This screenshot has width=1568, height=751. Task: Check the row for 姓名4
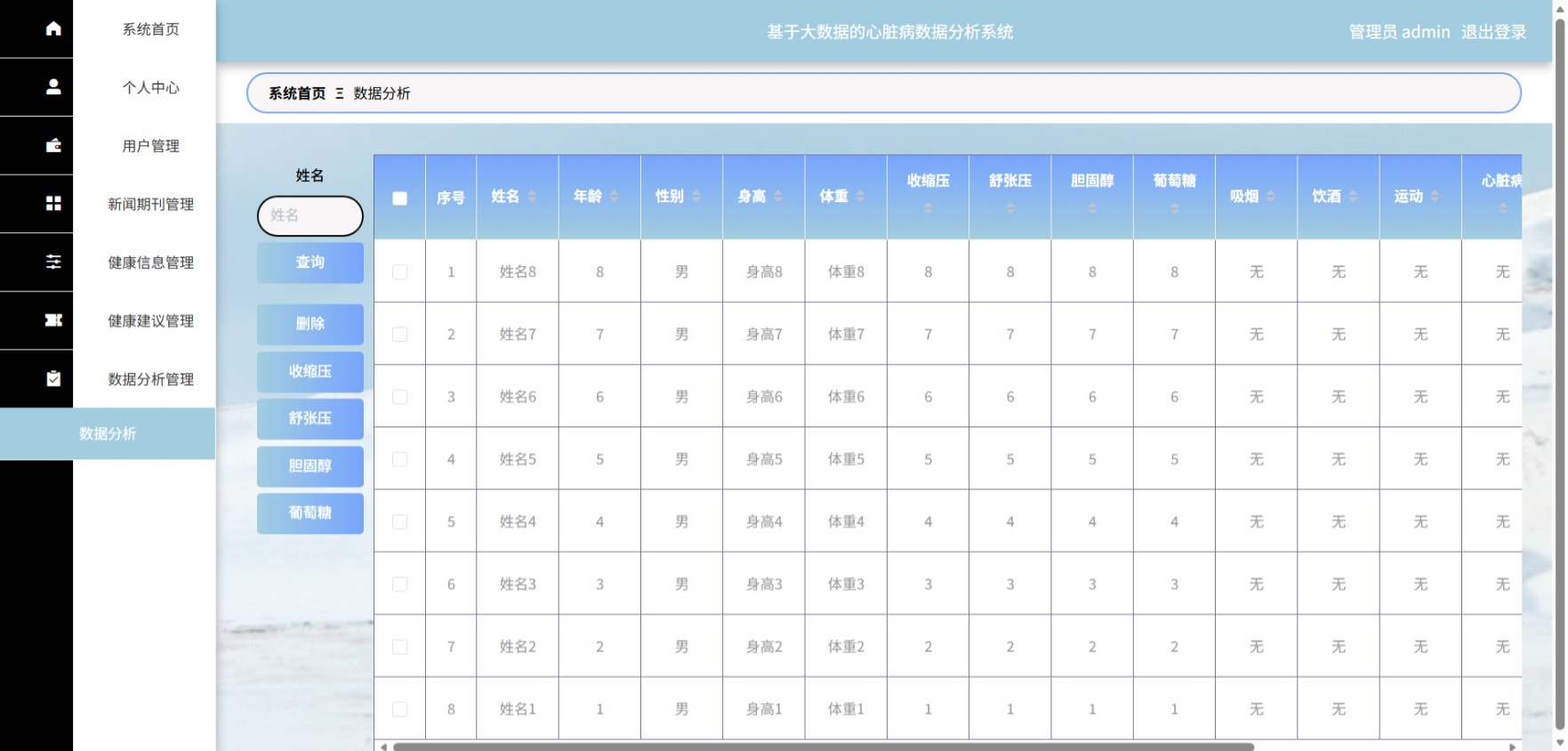[400, 522]
